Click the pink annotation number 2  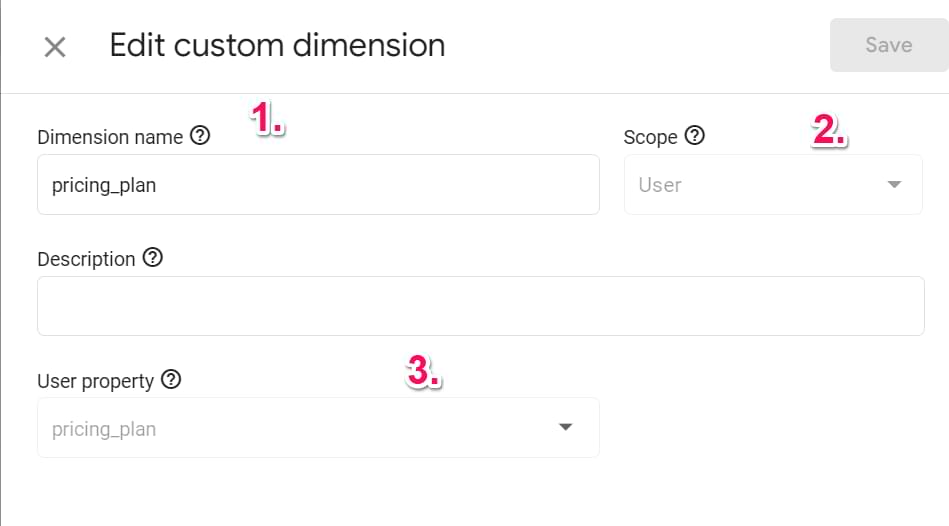click(829, 131)
